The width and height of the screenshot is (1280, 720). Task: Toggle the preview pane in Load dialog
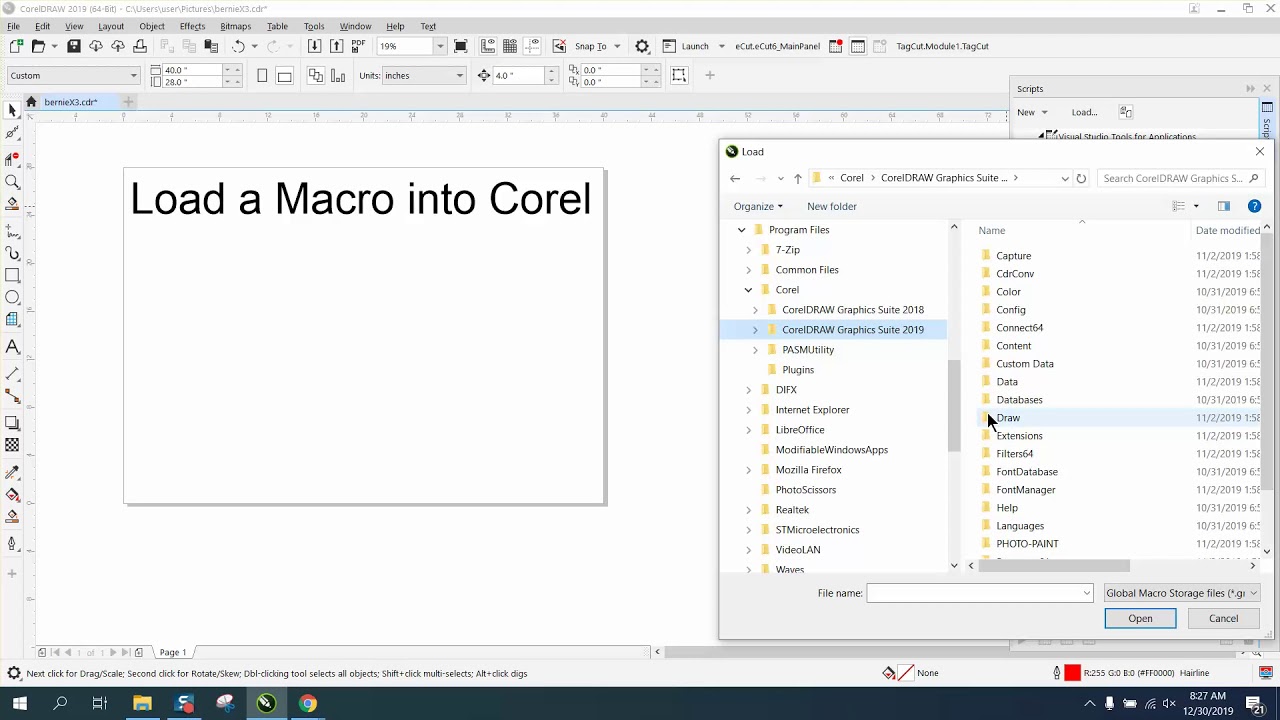(1223, 206)
